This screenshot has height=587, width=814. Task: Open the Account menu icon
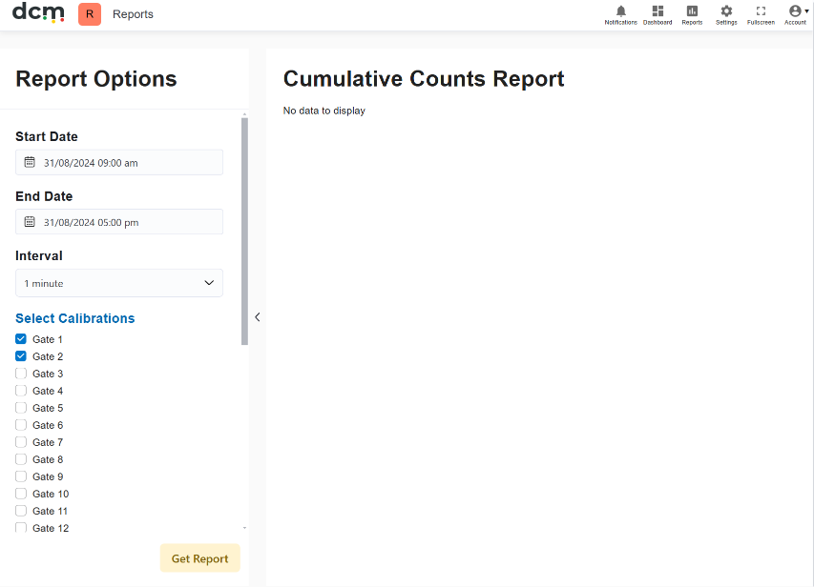tap(795, 11)
